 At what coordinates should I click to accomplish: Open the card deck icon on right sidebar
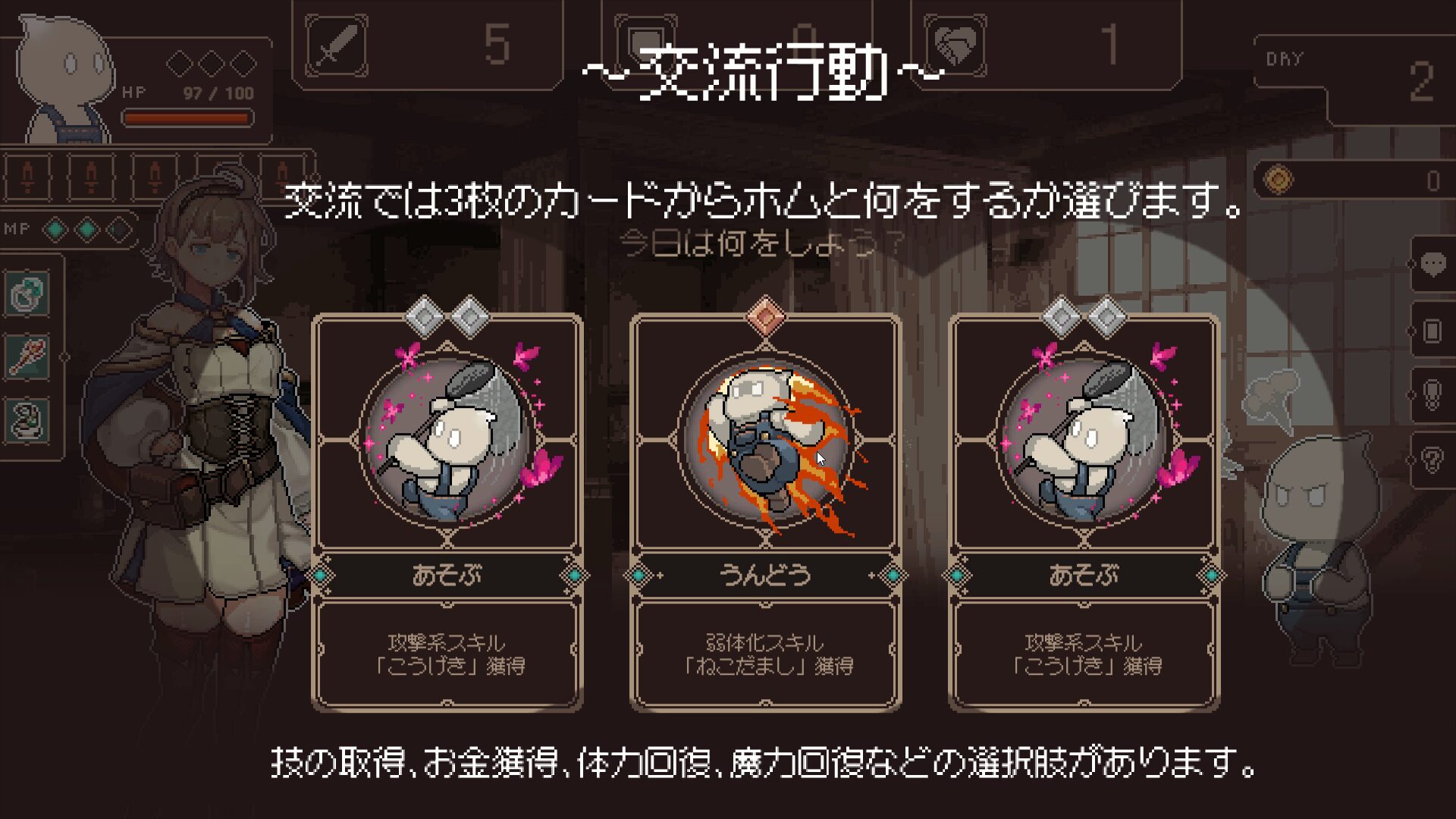tap(1432, 331)
